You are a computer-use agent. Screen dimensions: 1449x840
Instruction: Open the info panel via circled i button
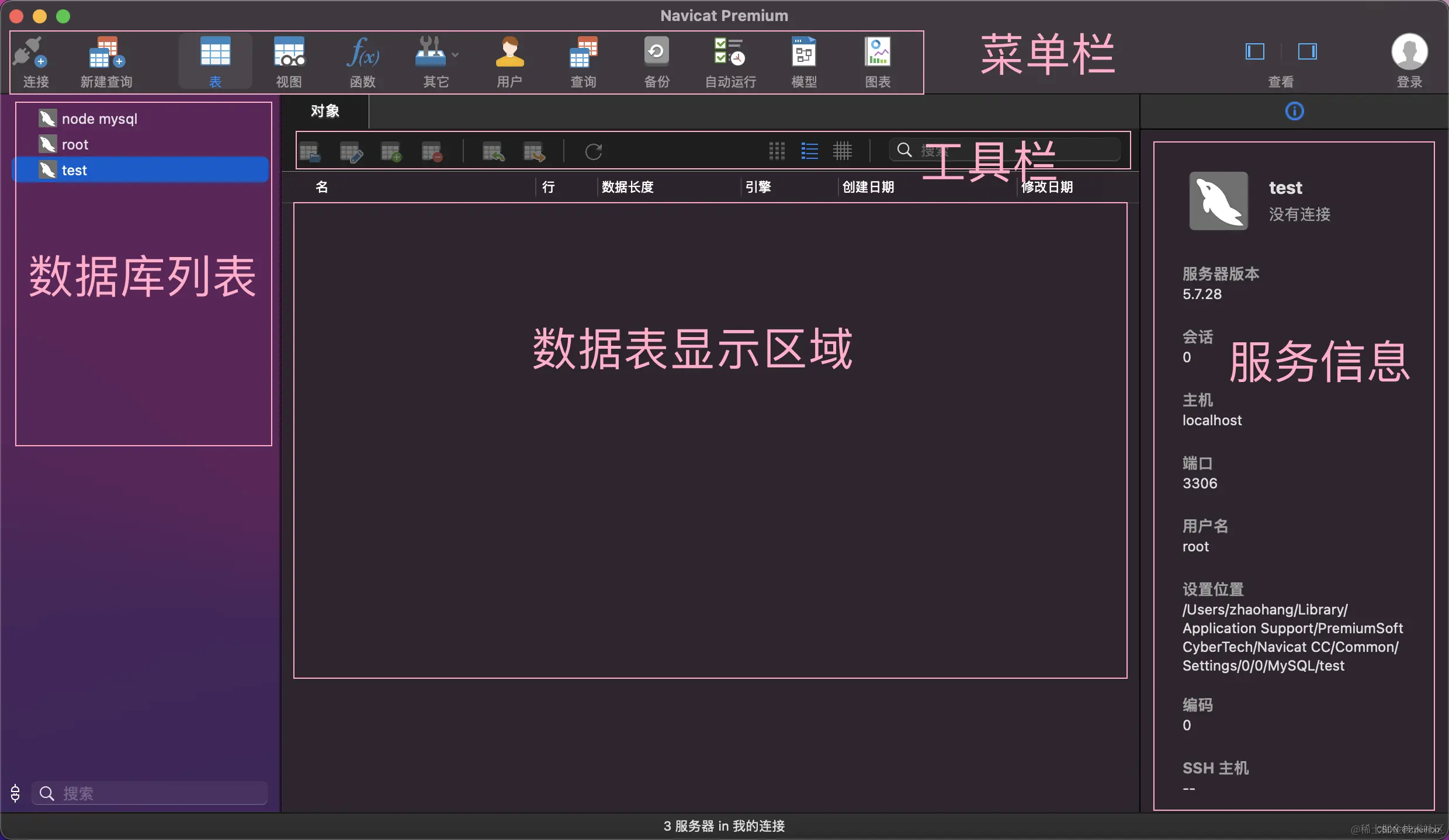1294,111
